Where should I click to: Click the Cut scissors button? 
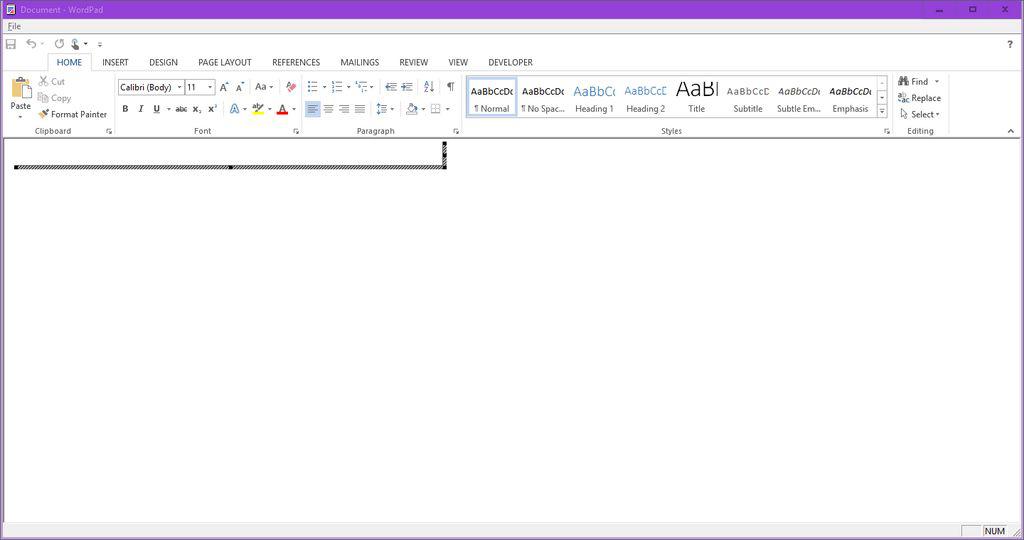52,81
